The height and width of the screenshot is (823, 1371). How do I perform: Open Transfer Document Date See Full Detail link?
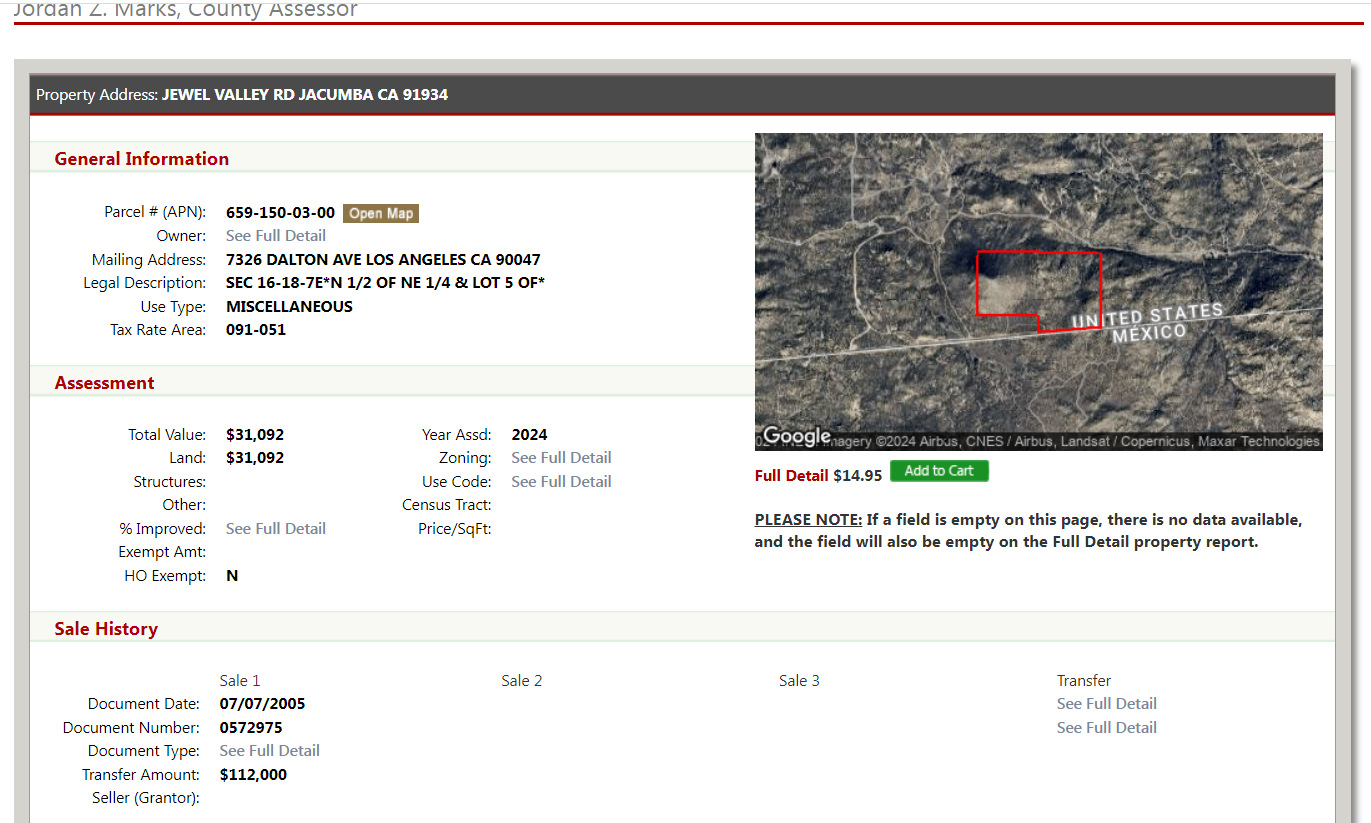[x=1107, y=704]
